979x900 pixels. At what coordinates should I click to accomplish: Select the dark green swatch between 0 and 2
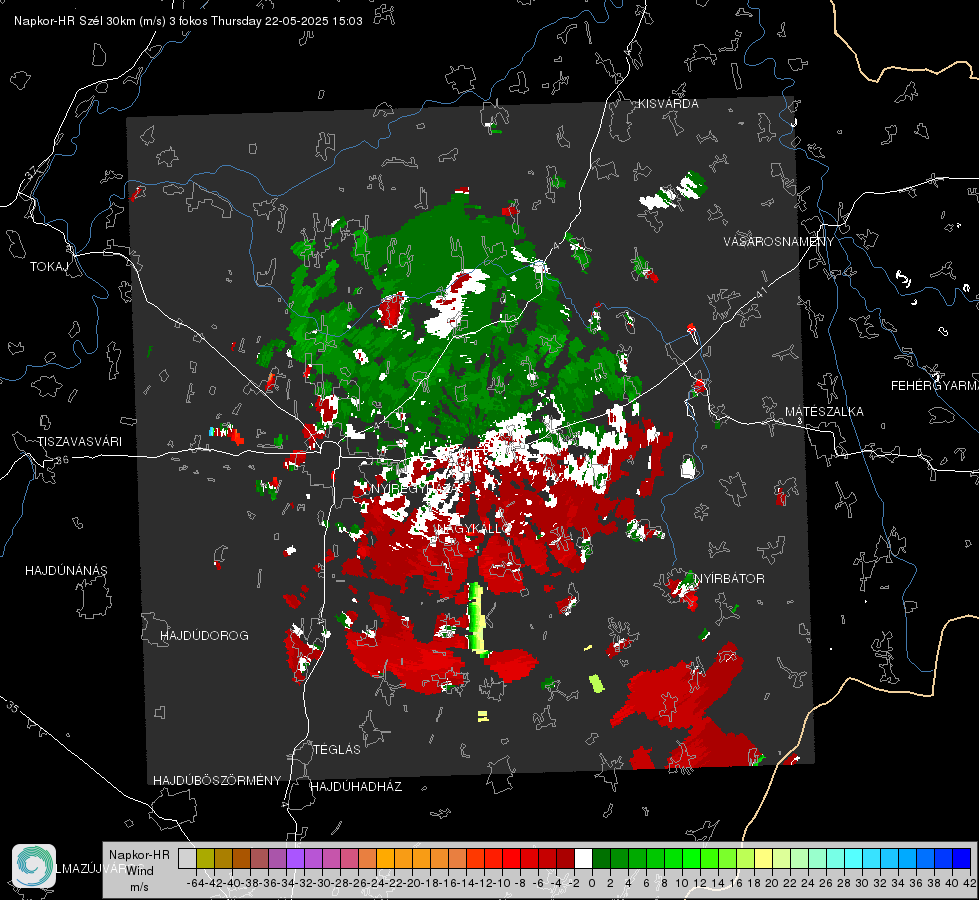(x=601, y=859)
